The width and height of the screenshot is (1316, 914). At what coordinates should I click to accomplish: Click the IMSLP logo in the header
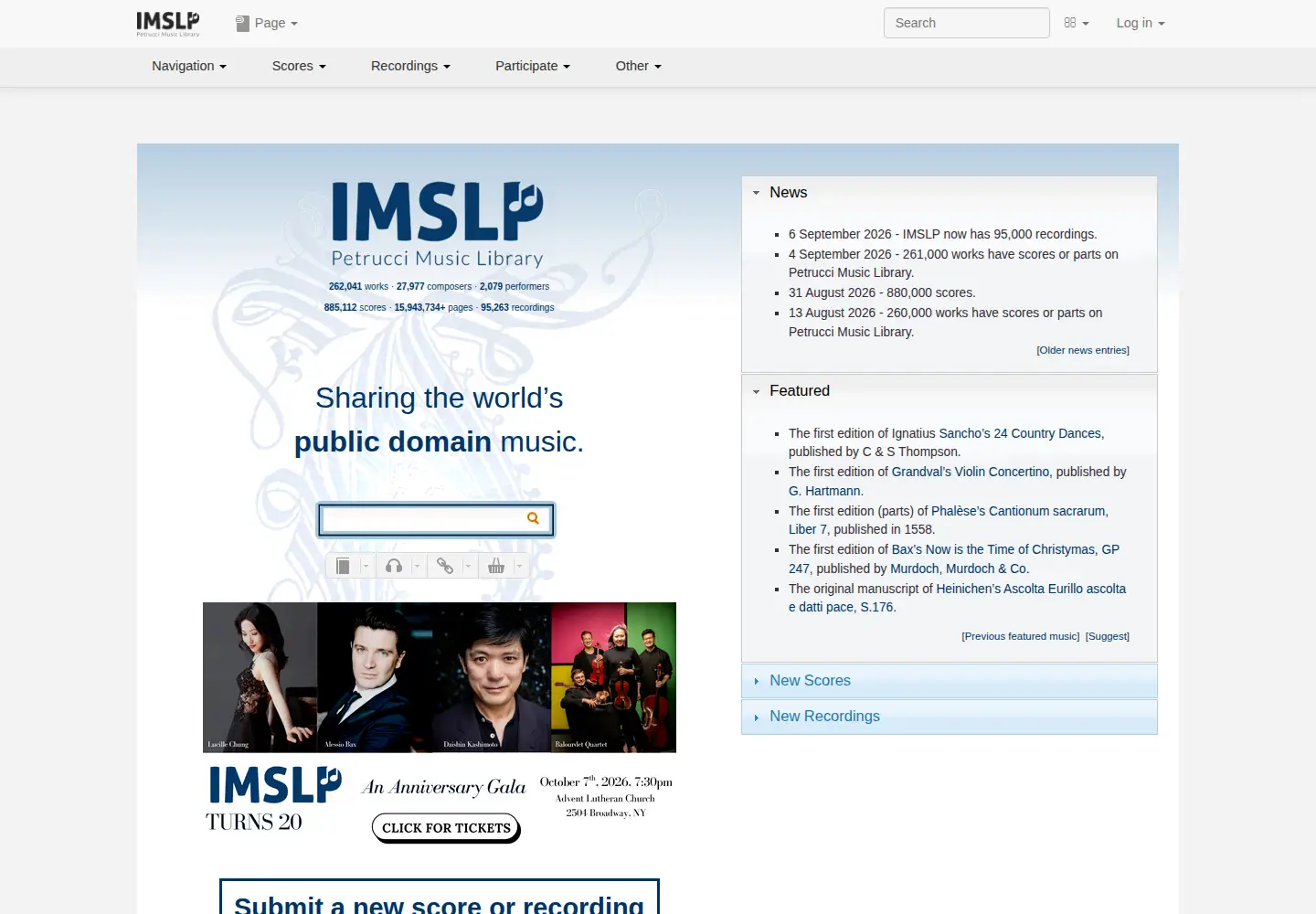pos(168,24)
